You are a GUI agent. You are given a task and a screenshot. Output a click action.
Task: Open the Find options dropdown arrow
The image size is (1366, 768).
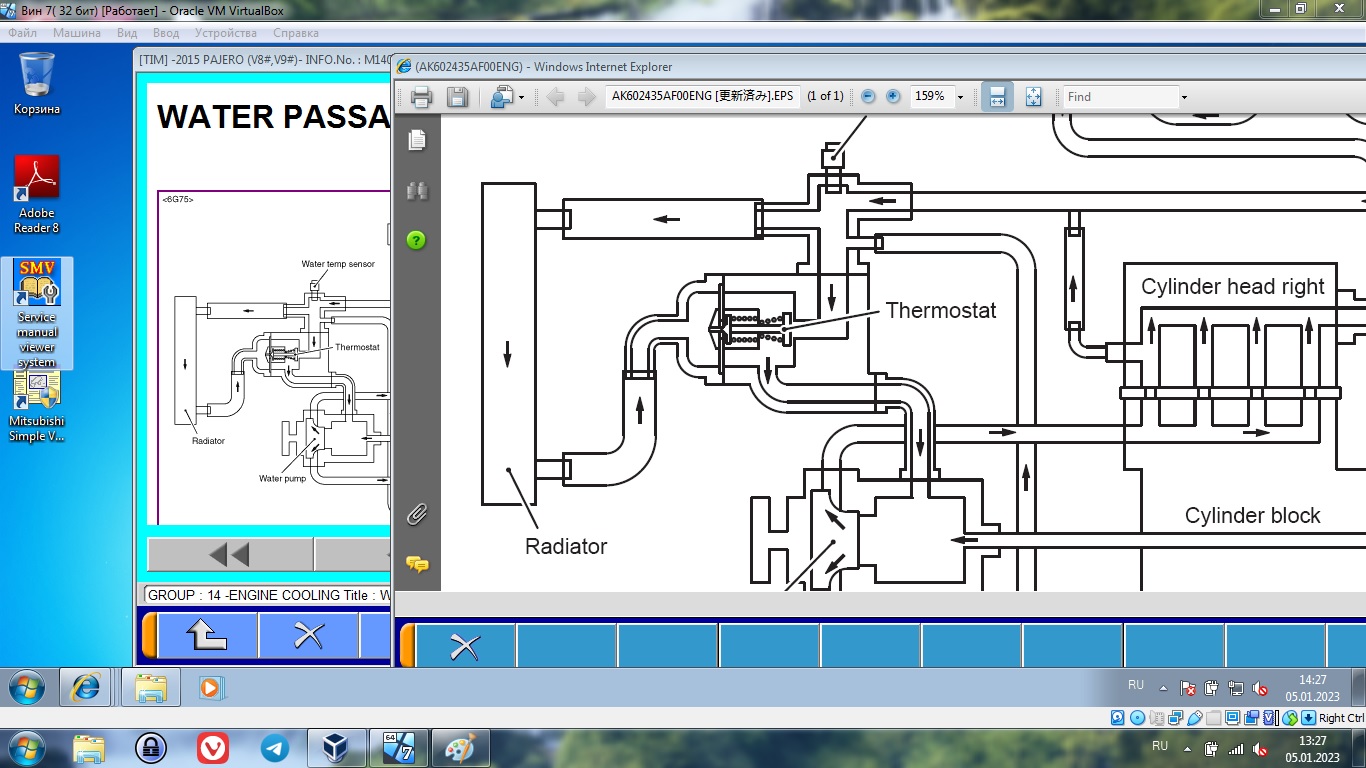[1184, 97]
